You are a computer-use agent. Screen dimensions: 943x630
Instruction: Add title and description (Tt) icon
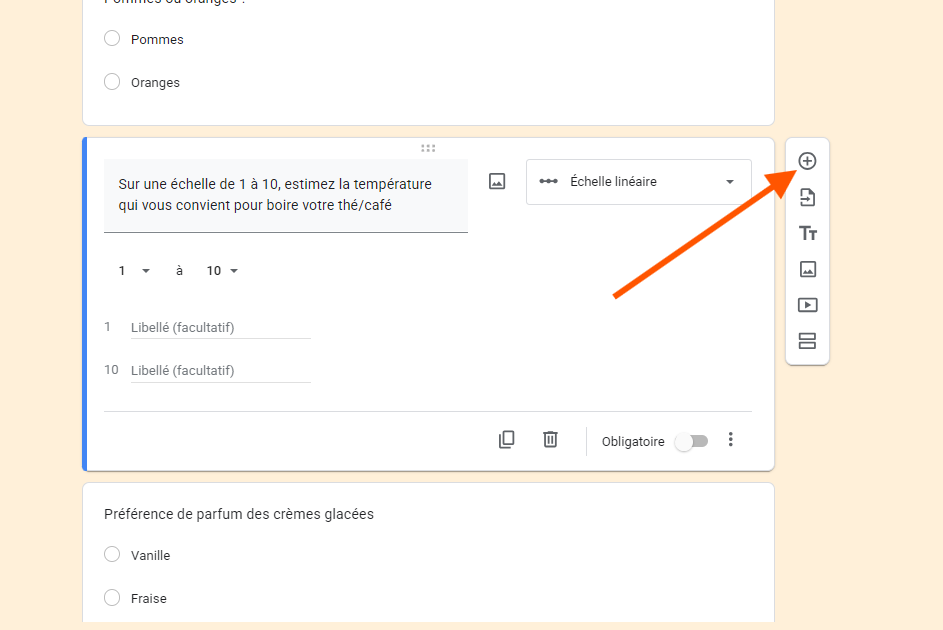pyautogui.click(x=807, y=233)
